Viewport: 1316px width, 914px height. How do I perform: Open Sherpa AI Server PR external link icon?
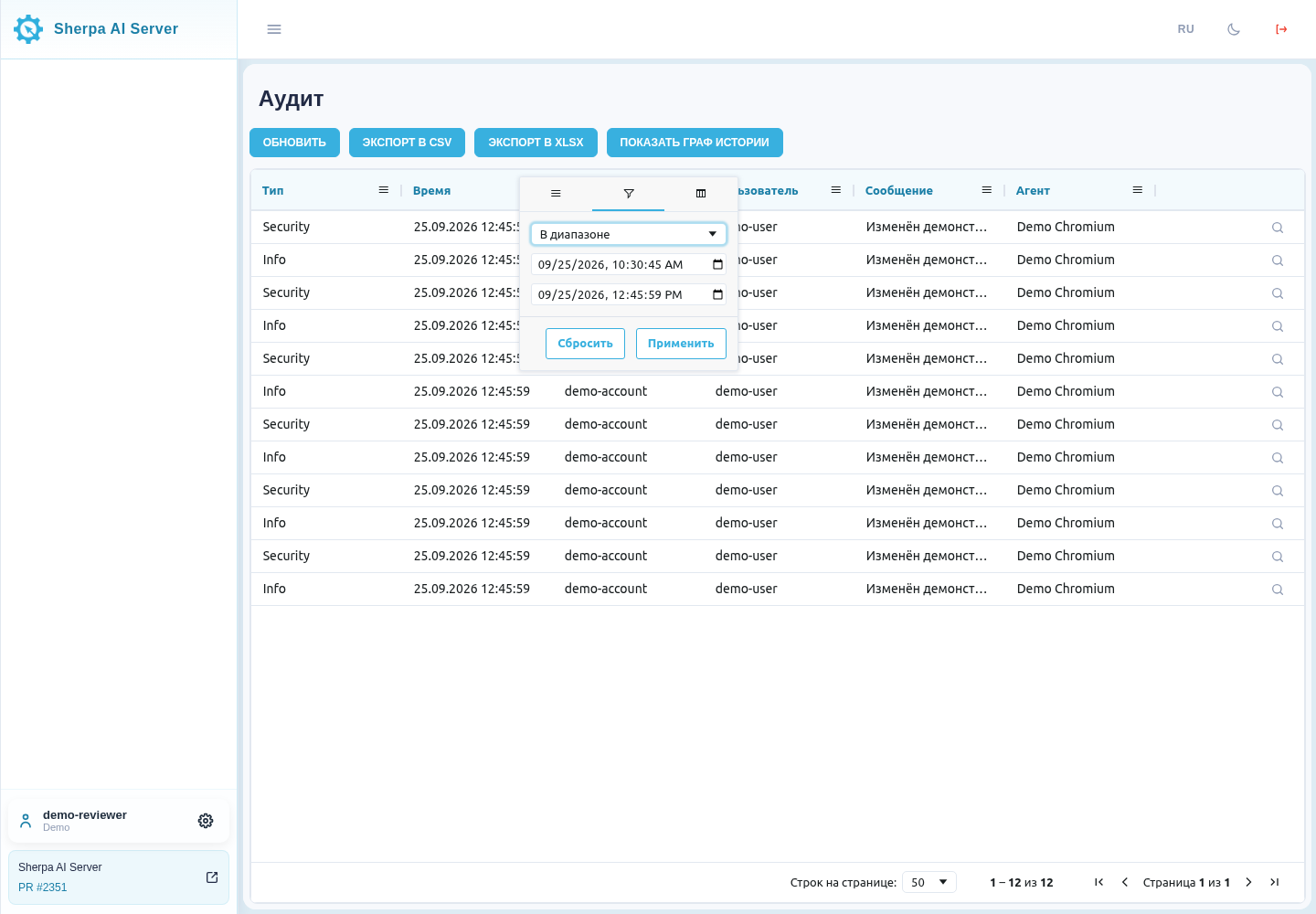click(x=212, y=877)
